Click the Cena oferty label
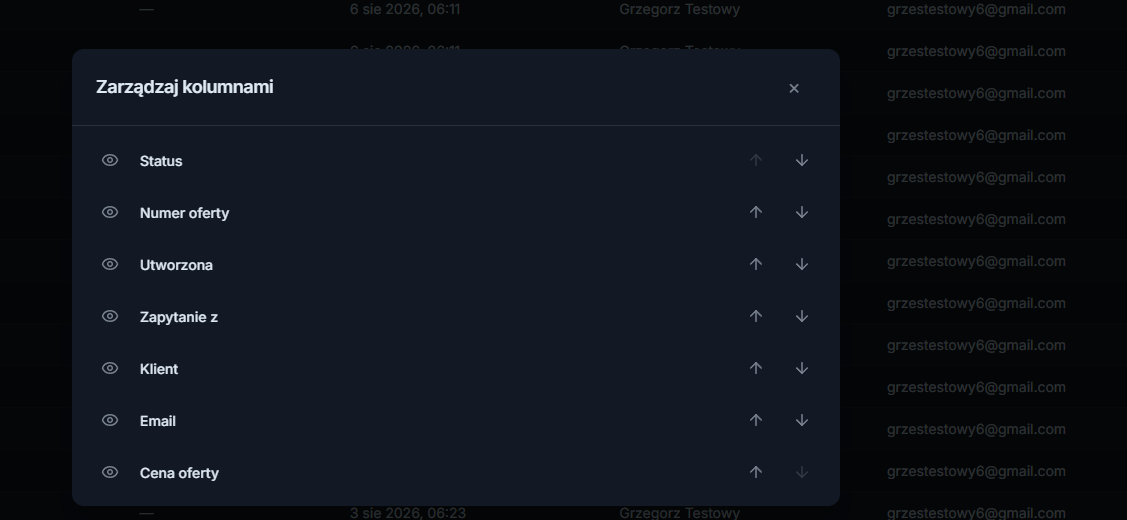 [x=179, y=473]
